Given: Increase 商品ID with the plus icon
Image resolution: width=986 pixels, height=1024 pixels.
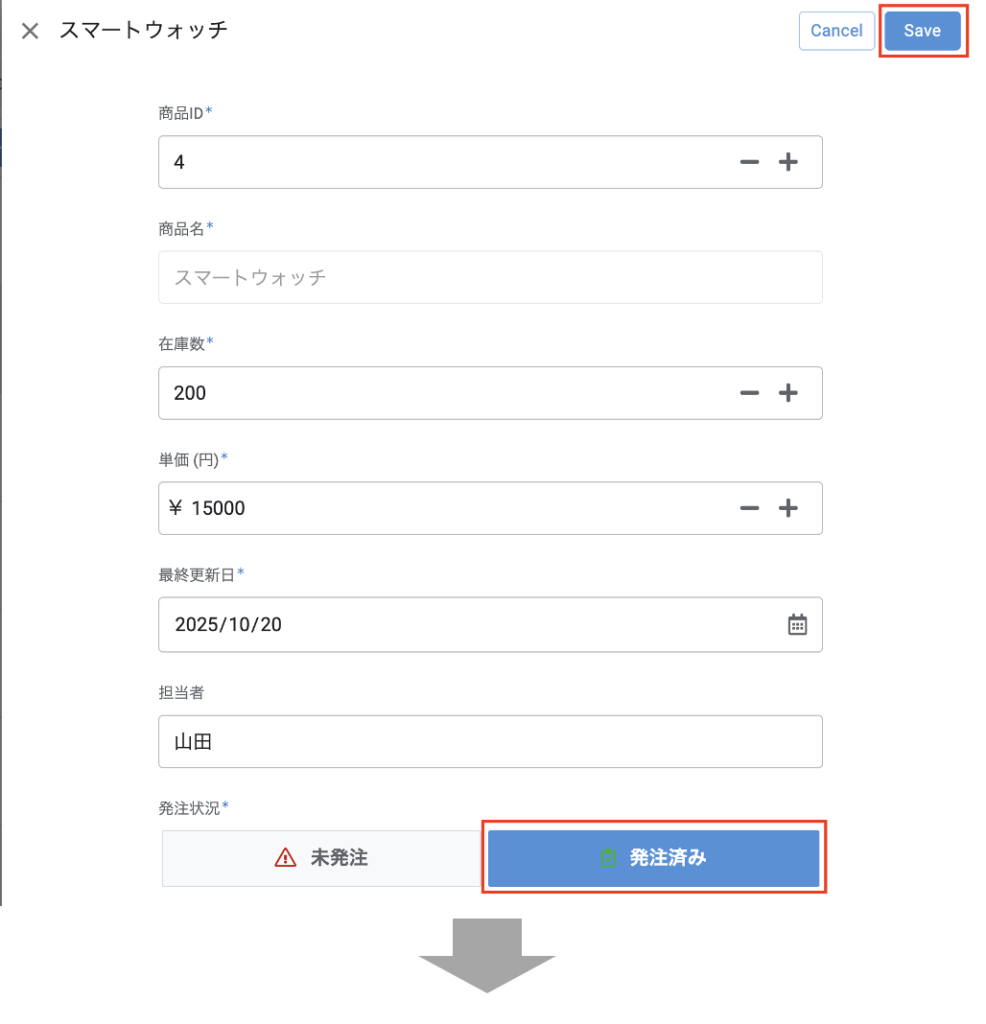Looking at the screenshot, I should pos(789,162).
